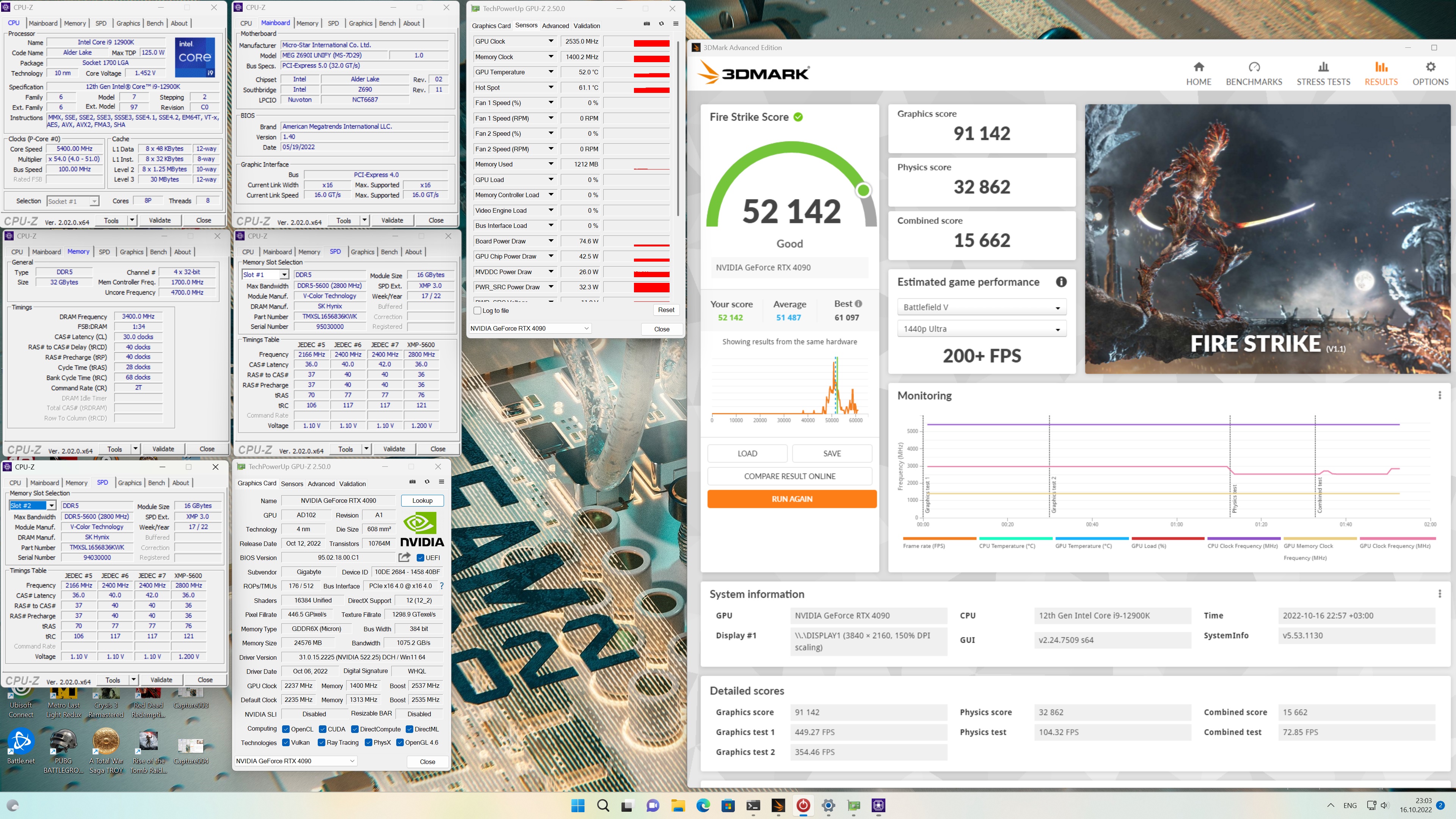Open Battlefield V game dropdown
The image size is (1456, 819).
pyautogui.click(x=981, y=307)
